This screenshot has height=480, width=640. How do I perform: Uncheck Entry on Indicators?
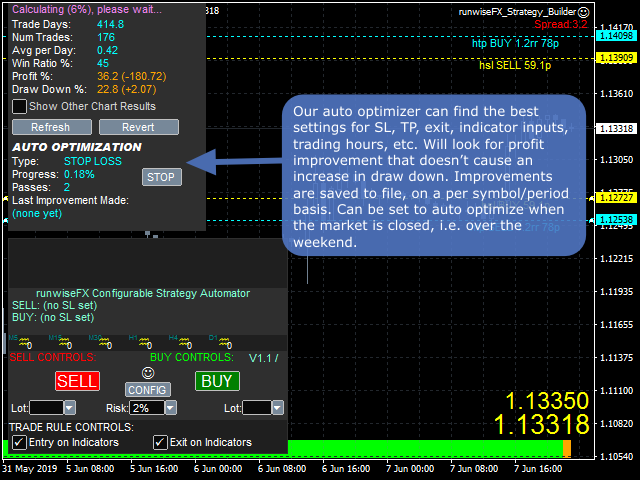pos(19,442)
